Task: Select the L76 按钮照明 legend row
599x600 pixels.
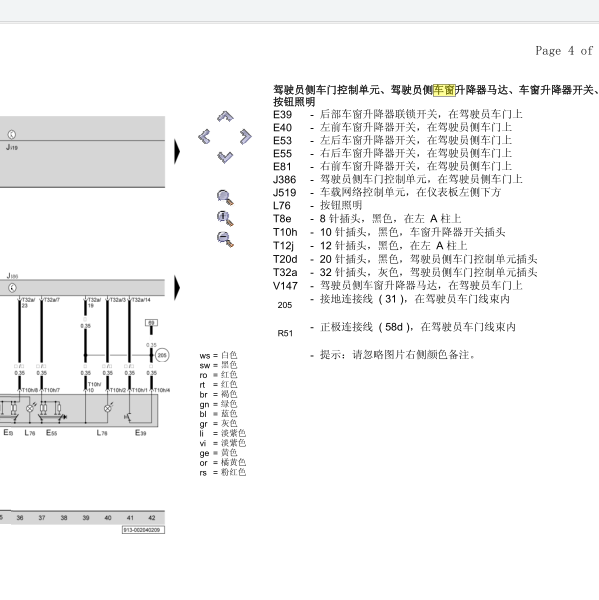Action: click(318, 205)
